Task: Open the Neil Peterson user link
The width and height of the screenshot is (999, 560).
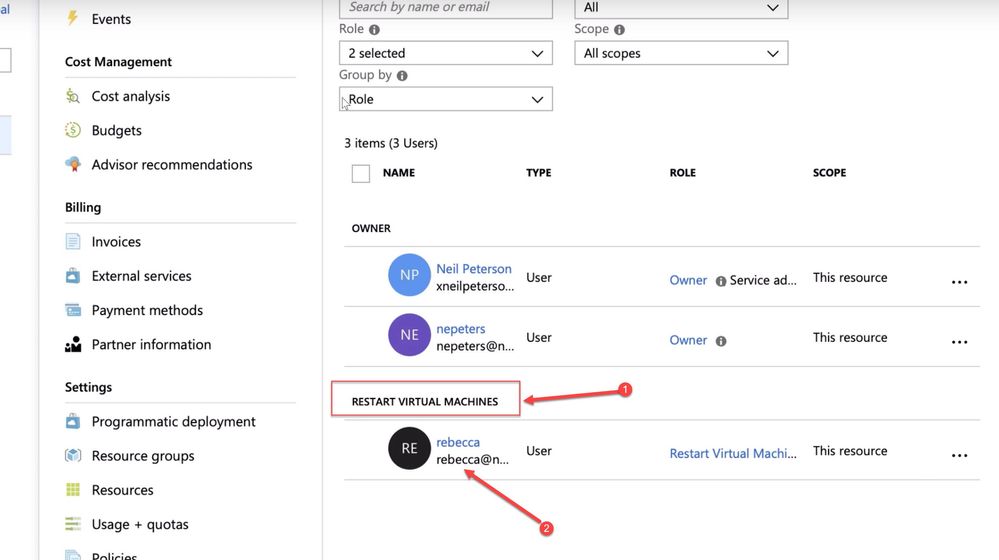Action: pyautogui.click(x=474, y=269)
